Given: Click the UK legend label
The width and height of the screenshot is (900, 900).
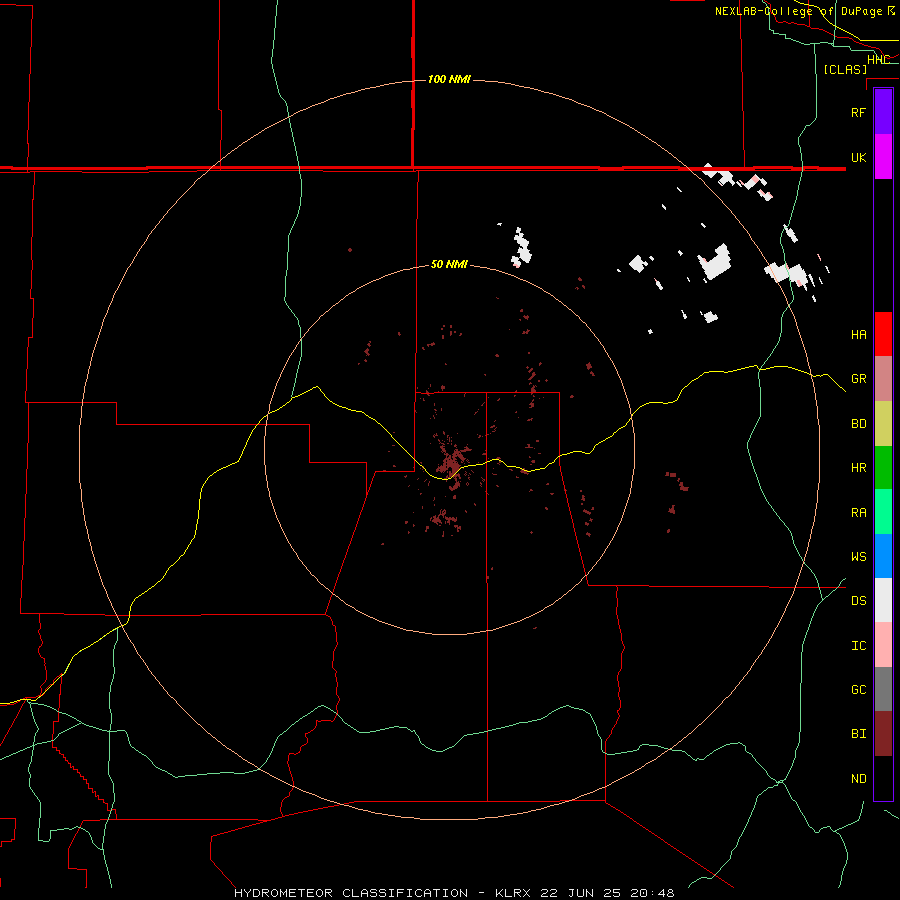Looking at the screenshot, I should click(x=858, y=157).
